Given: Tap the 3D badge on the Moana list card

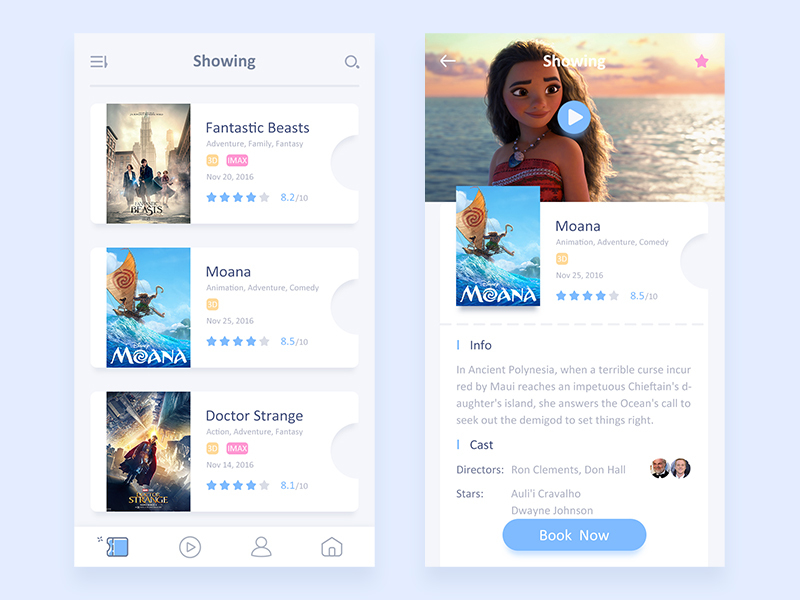Looking at the screenshot, I should coord(212,305).
